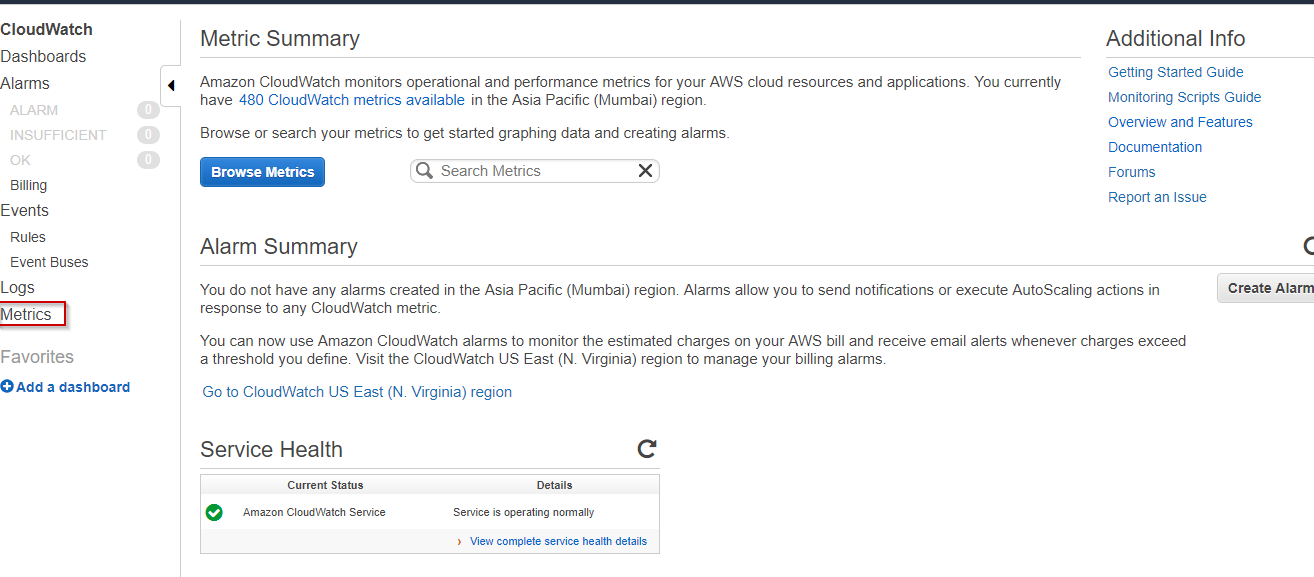Viewport: 1314px width, 577px height.
Task: Open Dashboards in the sidebar
Action: 43,57
